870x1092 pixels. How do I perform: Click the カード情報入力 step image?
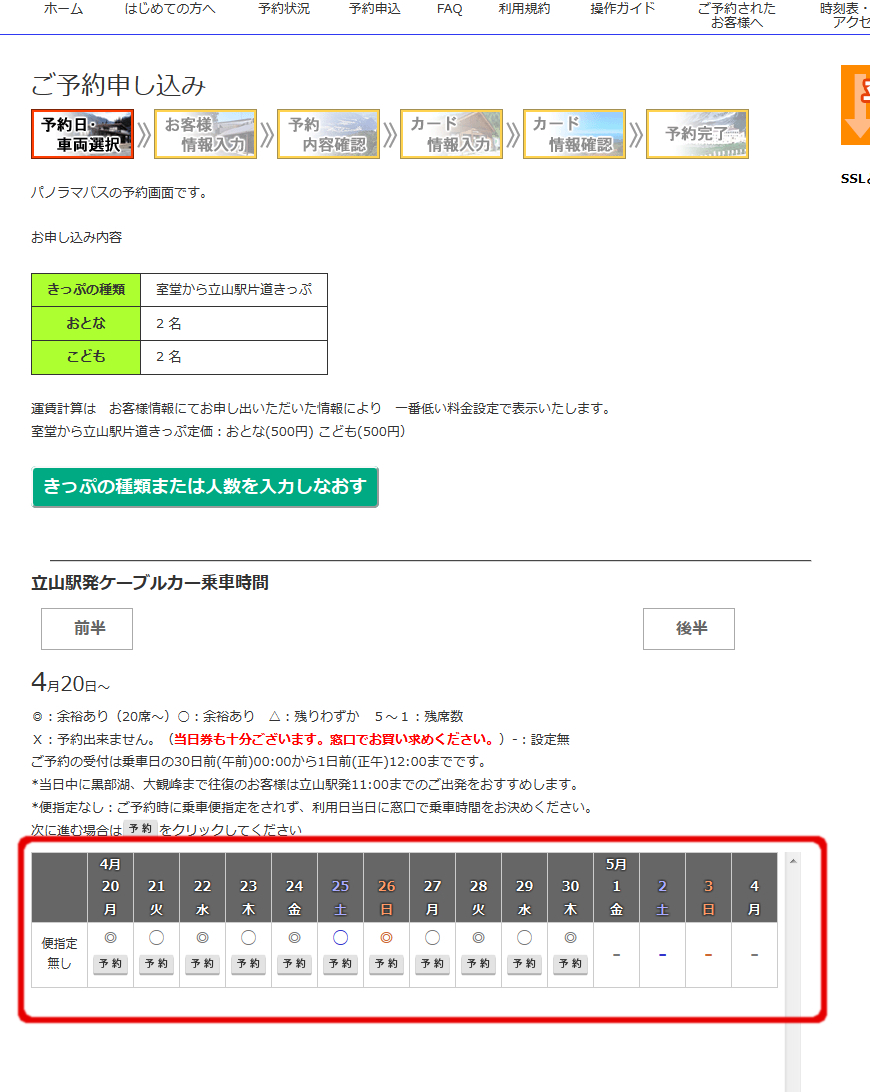(451, 134)
